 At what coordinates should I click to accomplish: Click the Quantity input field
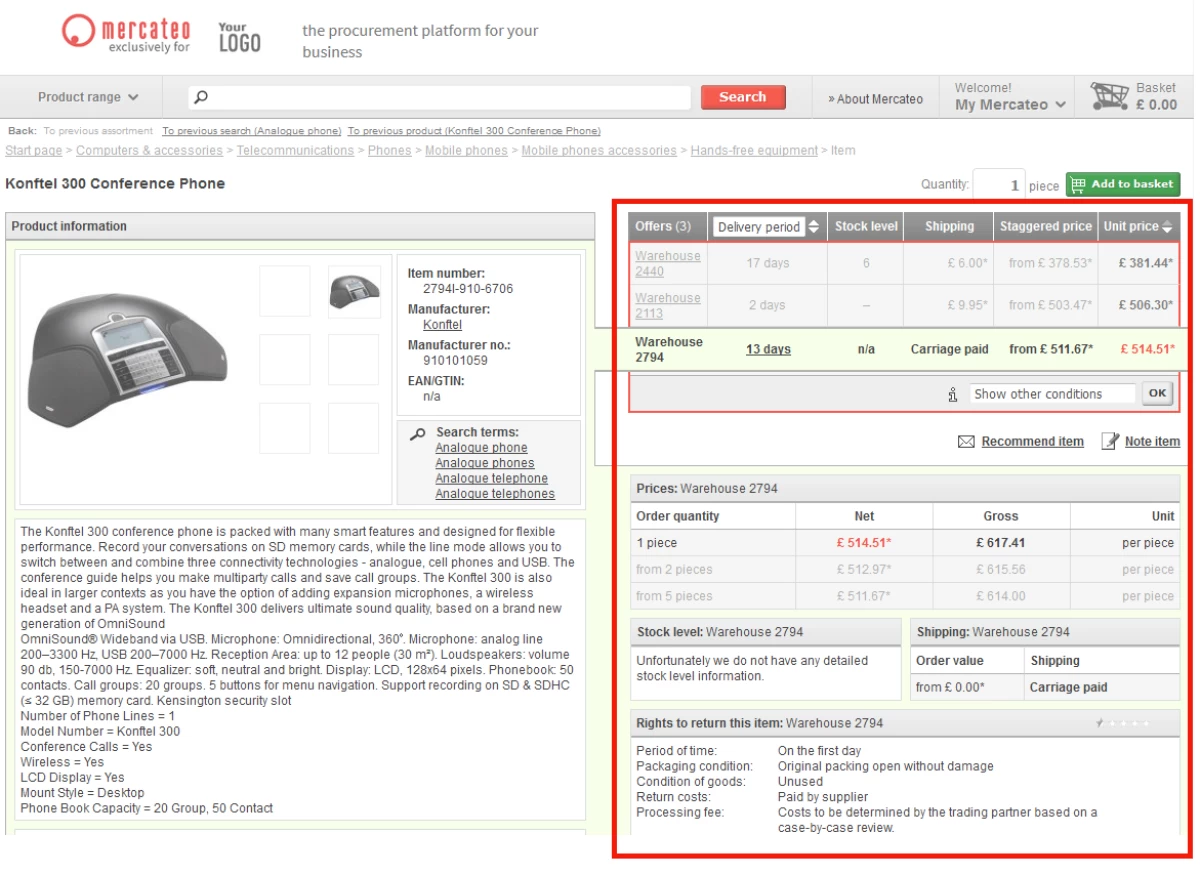[999, 185]
